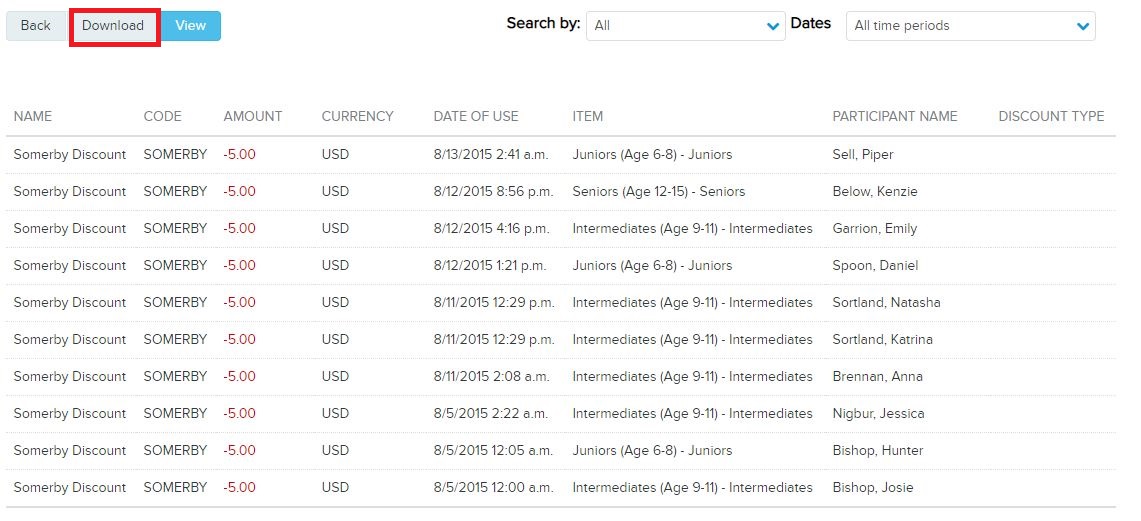Click date 8/12/2015 1:21 p.m.

(491, 266)
